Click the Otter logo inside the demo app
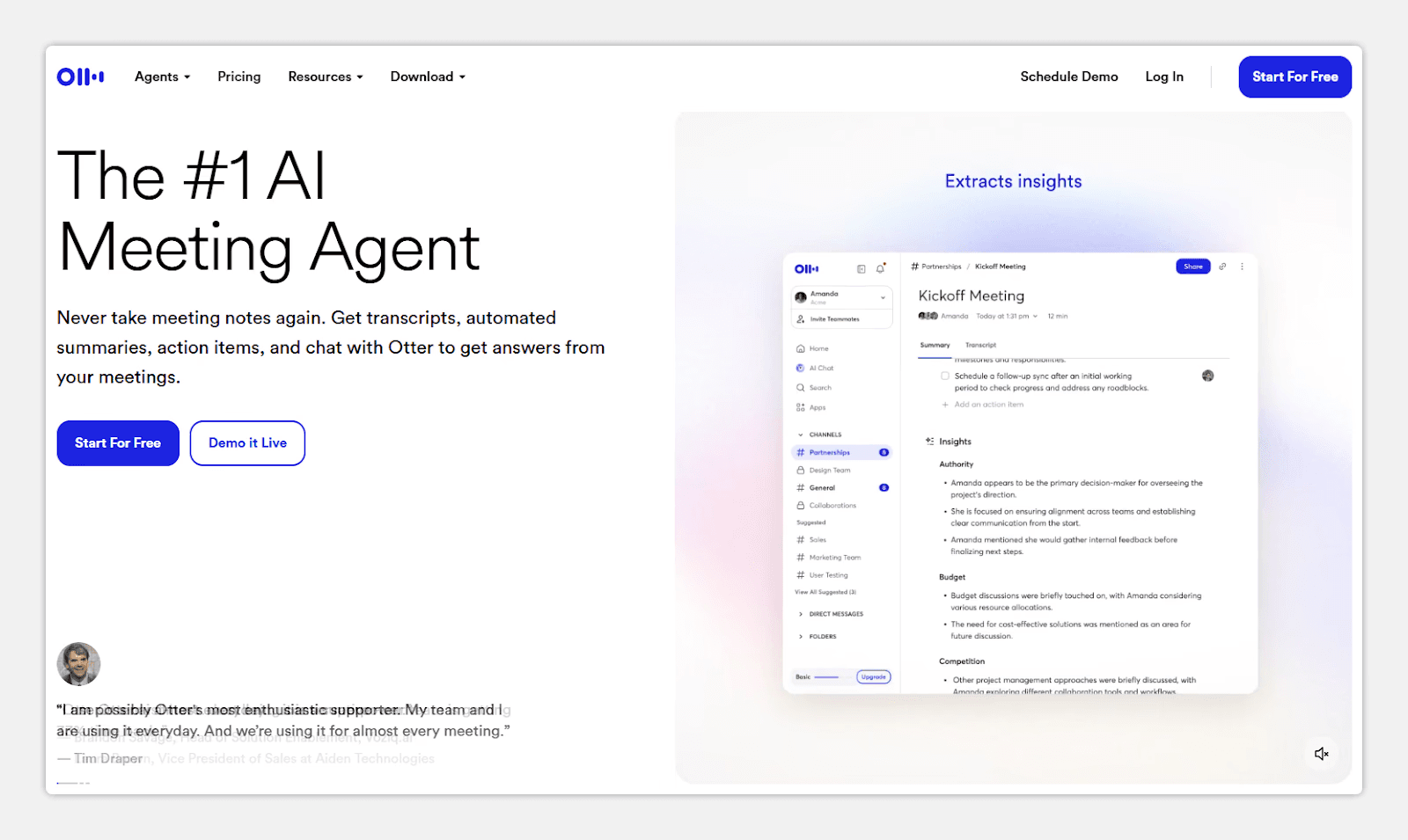This screenshot has width=1408, height=840. (806, 269)
